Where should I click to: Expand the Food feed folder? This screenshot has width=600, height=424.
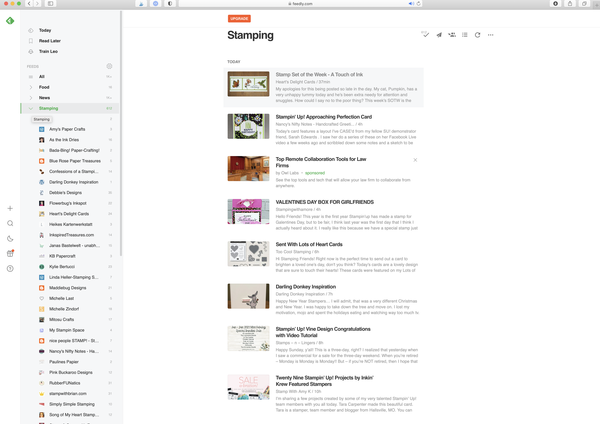30,87
